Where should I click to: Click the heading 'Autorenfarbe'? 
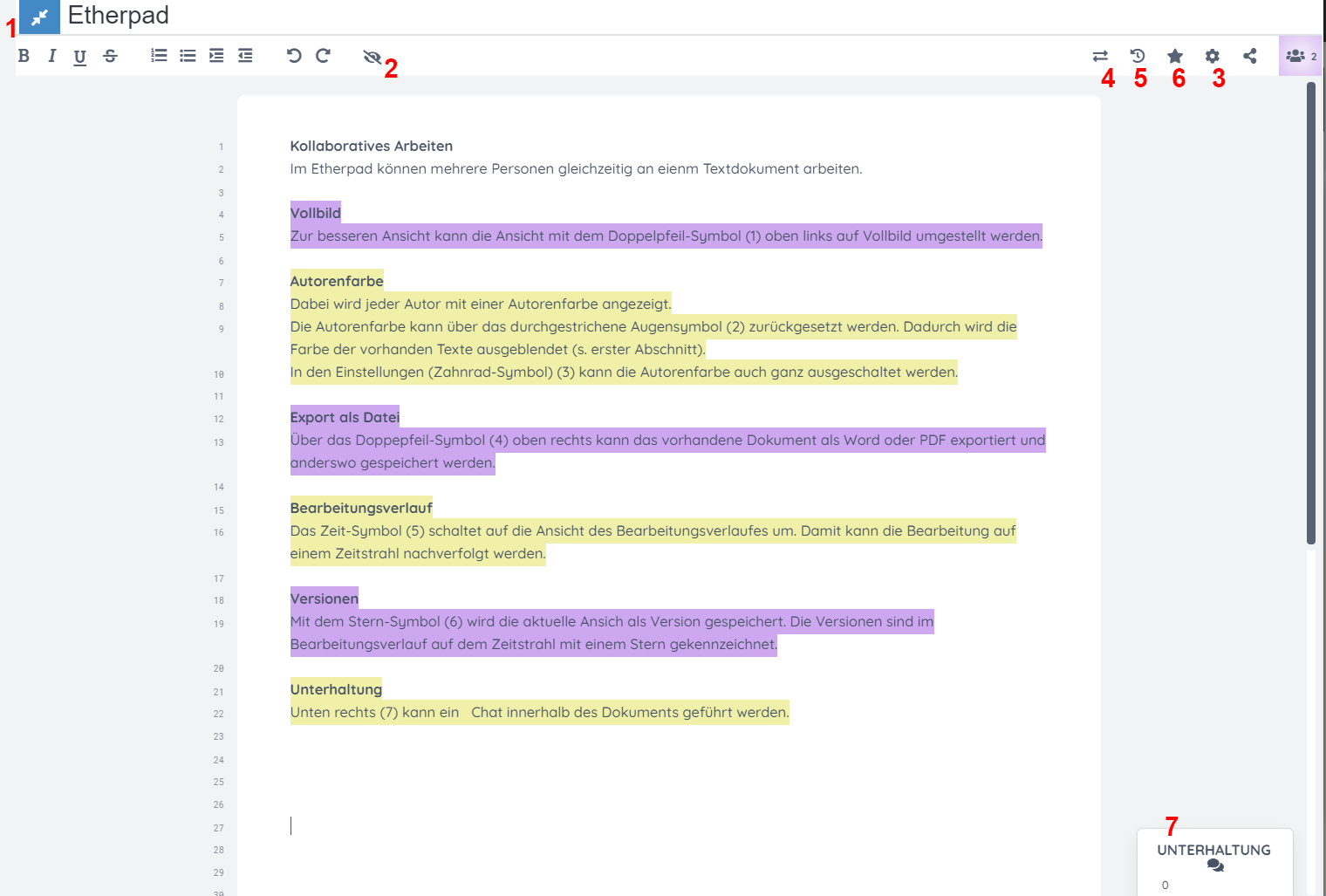tap(337, 281)
